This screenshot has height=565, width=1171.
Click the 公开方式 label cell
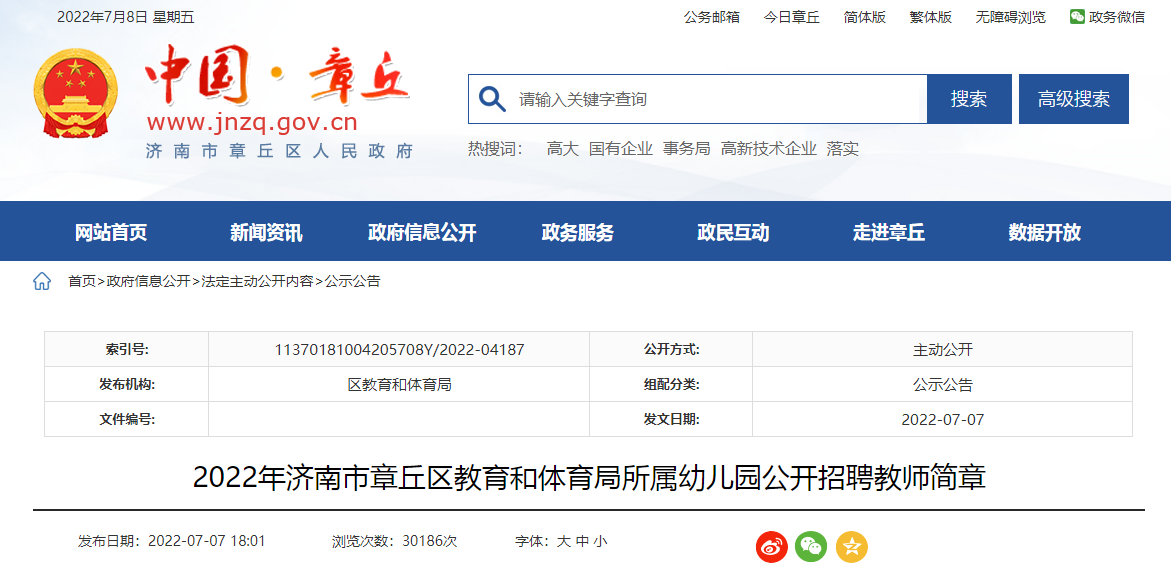pos(671,349)
